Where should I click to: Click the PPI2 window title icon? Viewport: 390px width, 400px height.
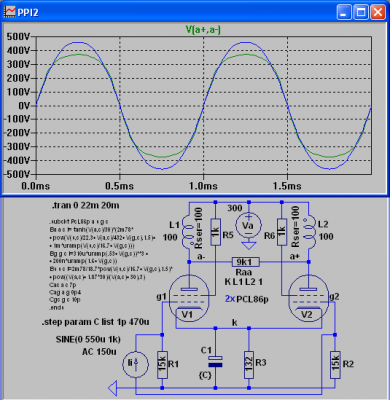(x=9, y=12)
